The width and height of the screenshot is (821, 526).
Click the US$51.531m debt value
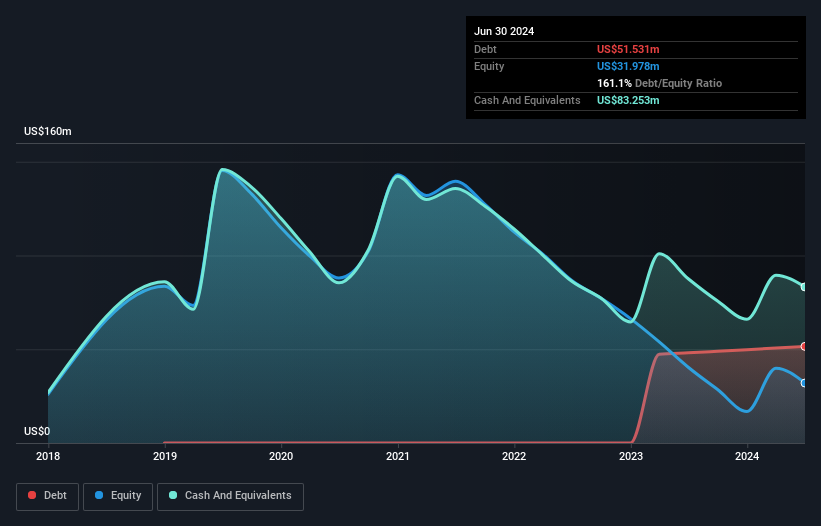tap(628, 49)
